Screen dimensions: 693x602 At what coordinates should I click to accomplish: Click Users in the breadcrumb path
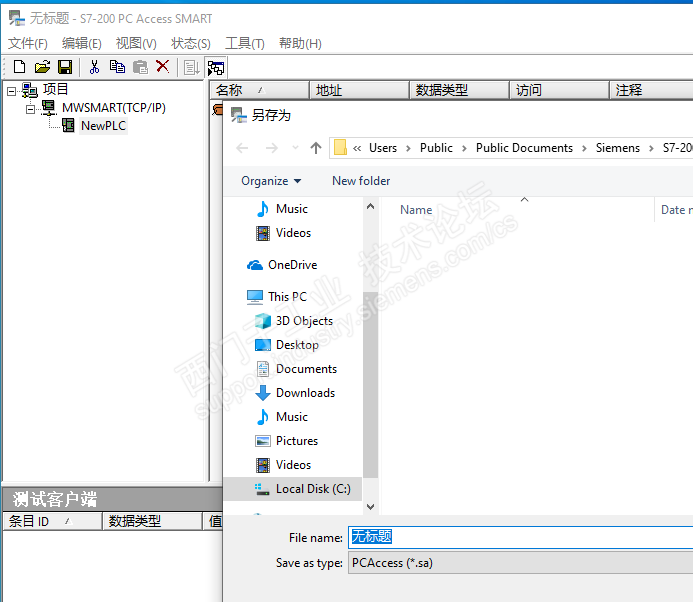tap(383, 148)
